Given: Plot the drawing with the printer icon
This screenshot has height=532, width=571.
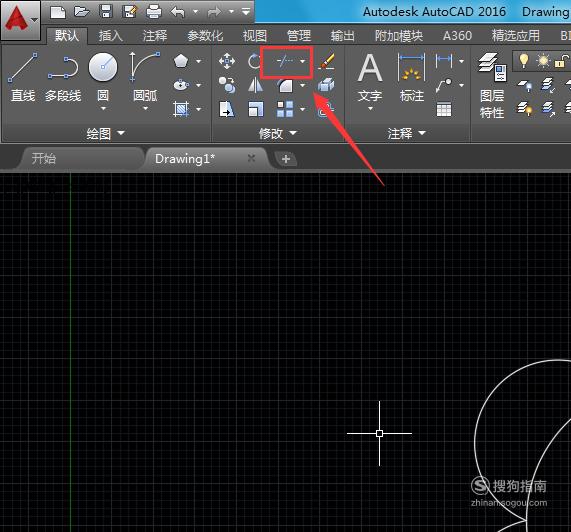Looking at the screenshot, I should pyautogui.click(x=154, y=12).
